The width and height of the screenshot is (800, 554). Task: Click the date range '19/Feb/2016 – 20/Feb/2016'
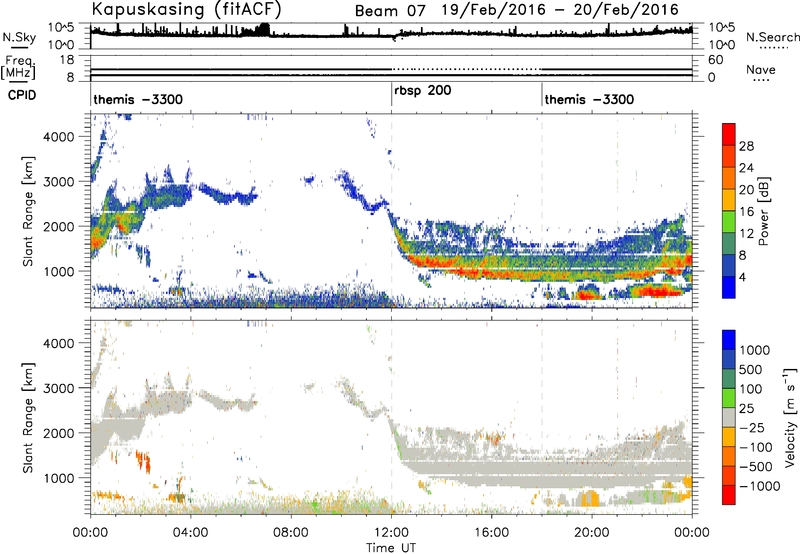[x=560, y=10]
